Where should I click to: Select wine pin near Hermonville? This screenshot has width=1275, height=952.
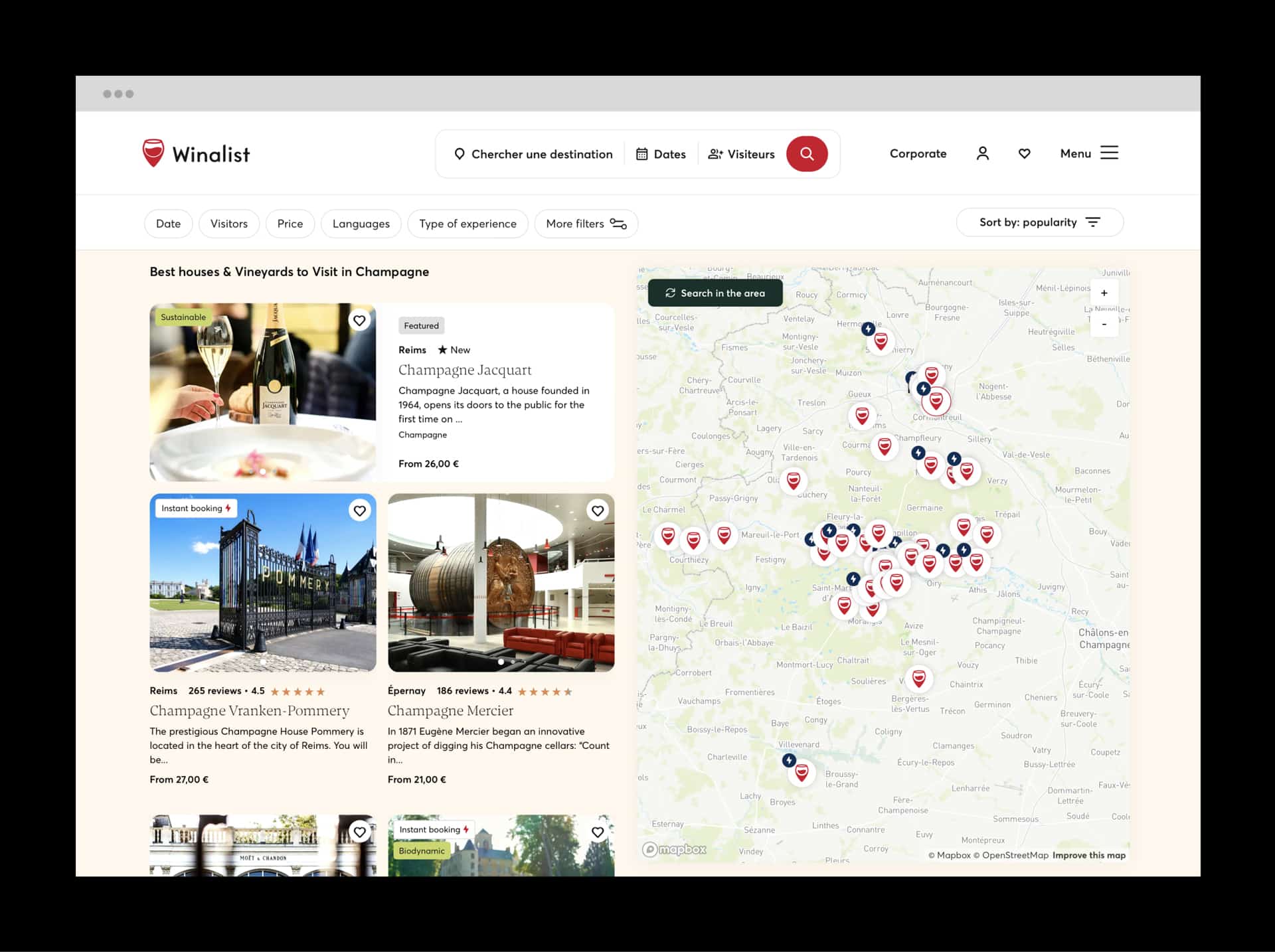pos(881,342)
